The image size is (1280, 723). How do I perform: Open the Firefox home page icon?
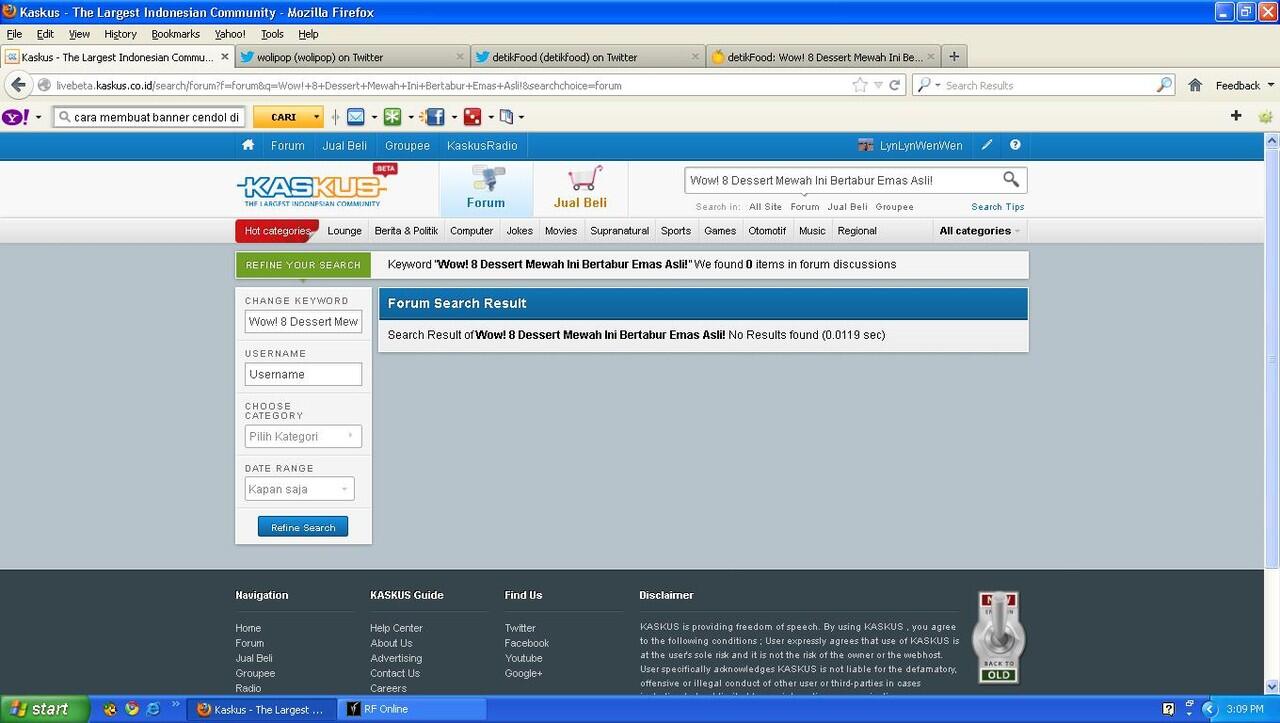[x=1195, y=85]
